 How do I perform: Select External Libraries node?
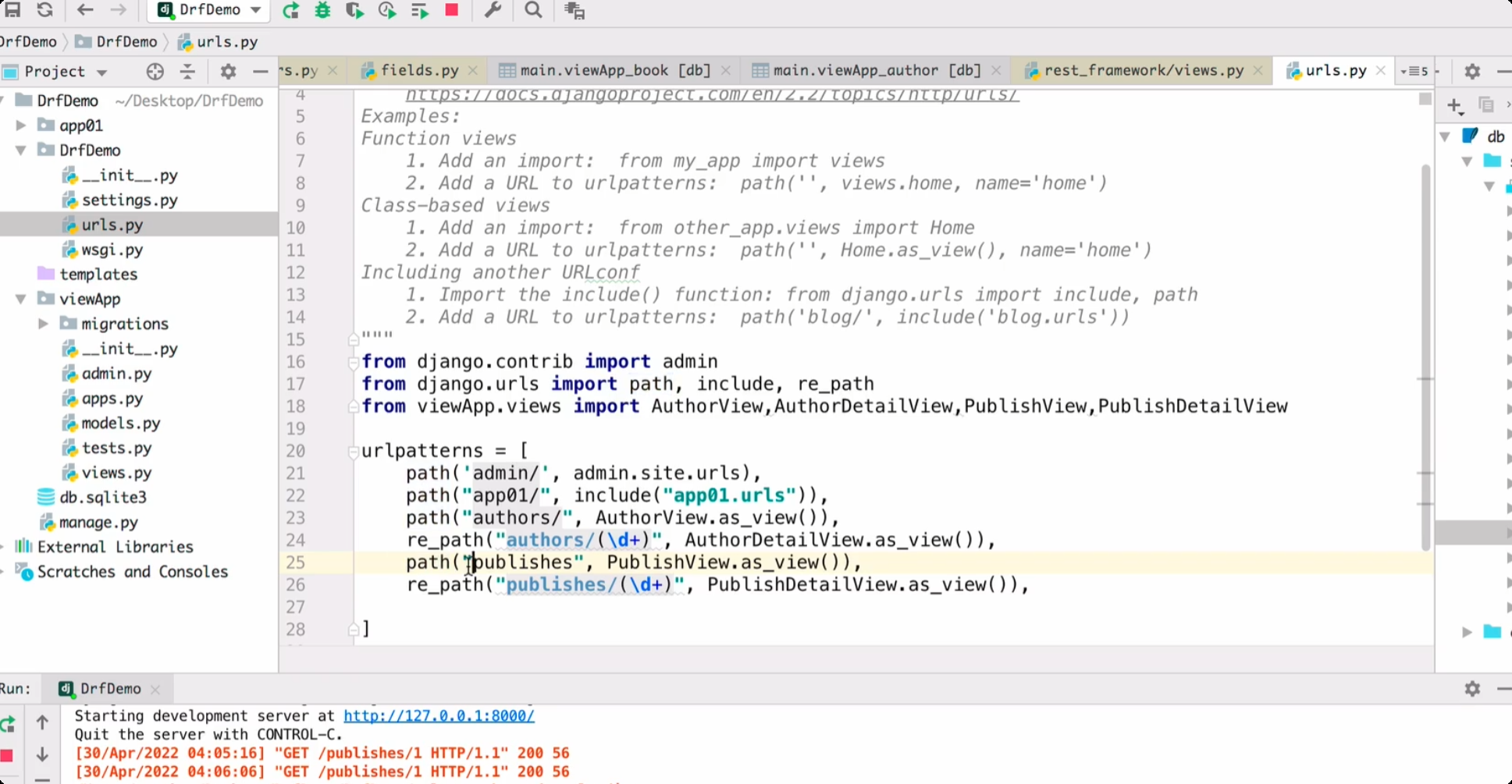pyautogui.click(x=115, y=547)
